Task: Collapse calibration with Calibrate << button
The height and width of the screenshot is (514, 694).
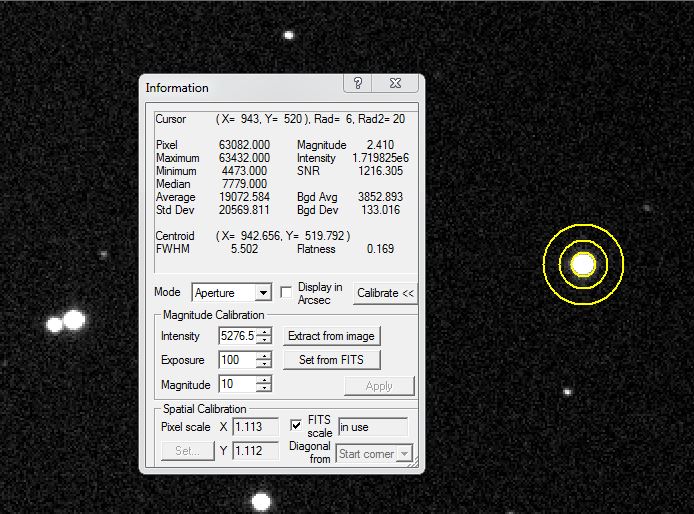Action: pos(385,293)
